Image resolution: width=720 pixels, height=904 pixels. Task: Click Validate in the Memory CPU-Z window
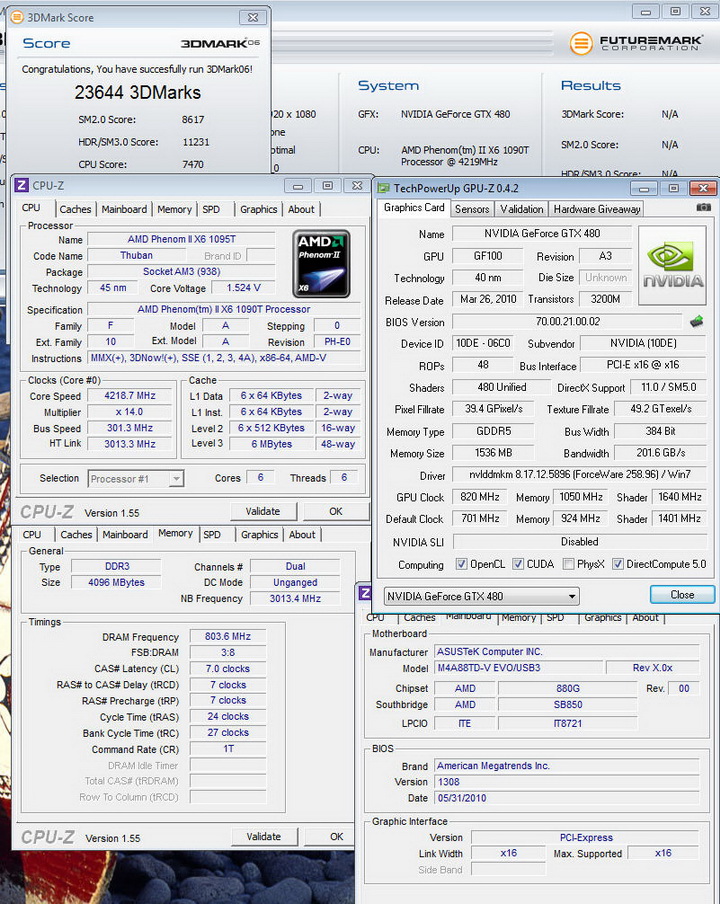[x=264, y=837]
